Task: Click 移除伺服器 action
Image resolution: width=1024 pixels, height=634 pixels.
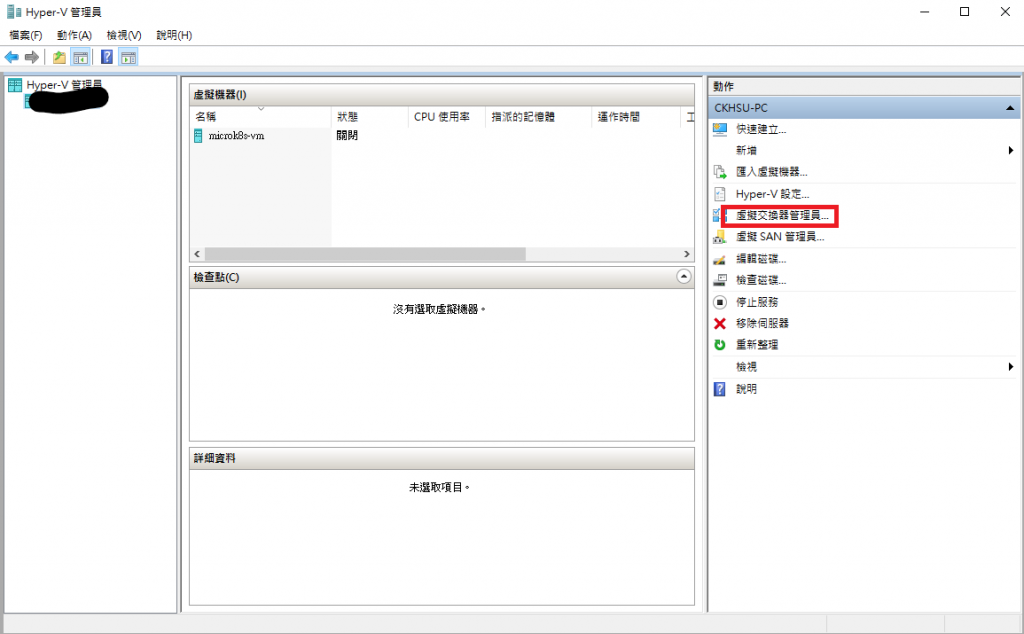Action: pyautogui.click(x=762, y=324)
